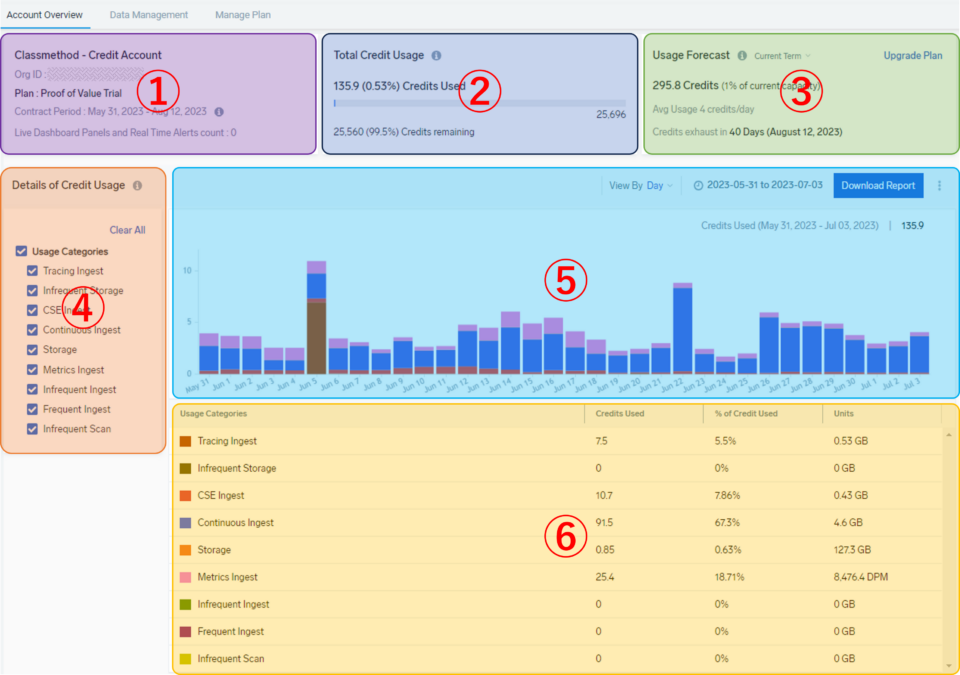Click the clock icon by the date range
This screenshot has height=675, width=960.
pyautogui.click(x=698, y=186)
